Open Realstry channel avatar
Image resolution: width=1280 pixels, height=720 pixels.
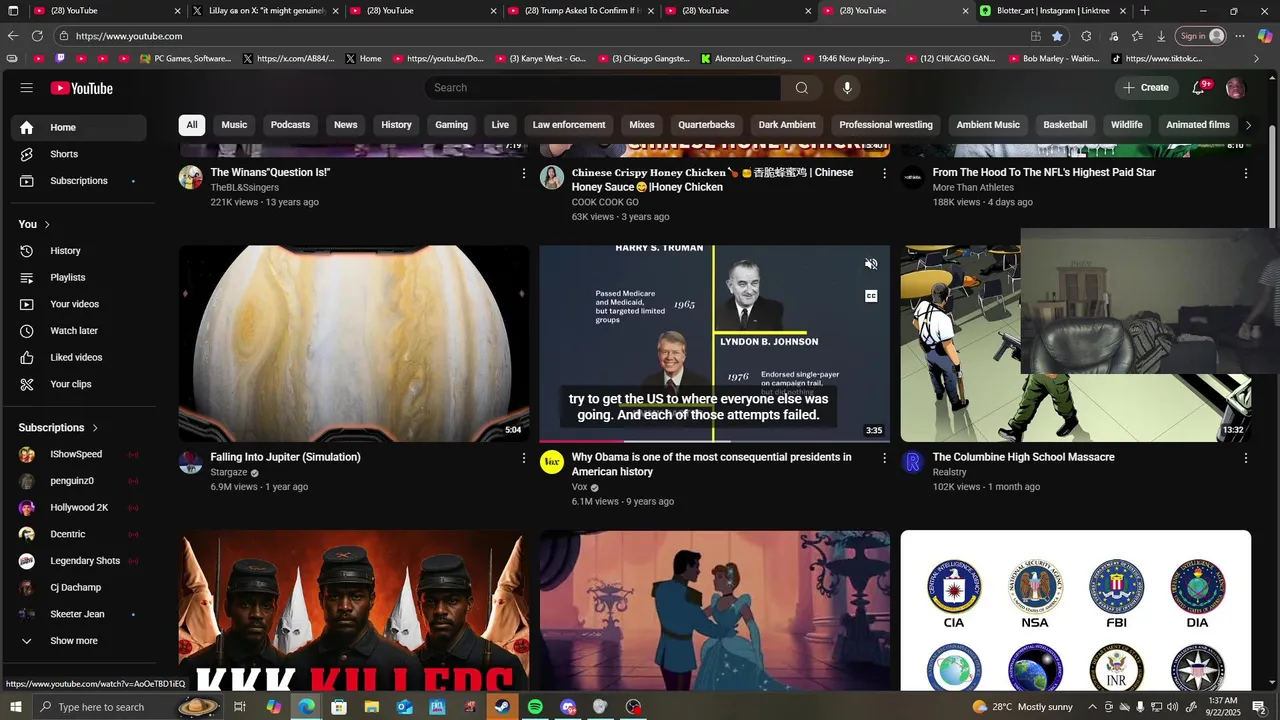pos(912,462)
